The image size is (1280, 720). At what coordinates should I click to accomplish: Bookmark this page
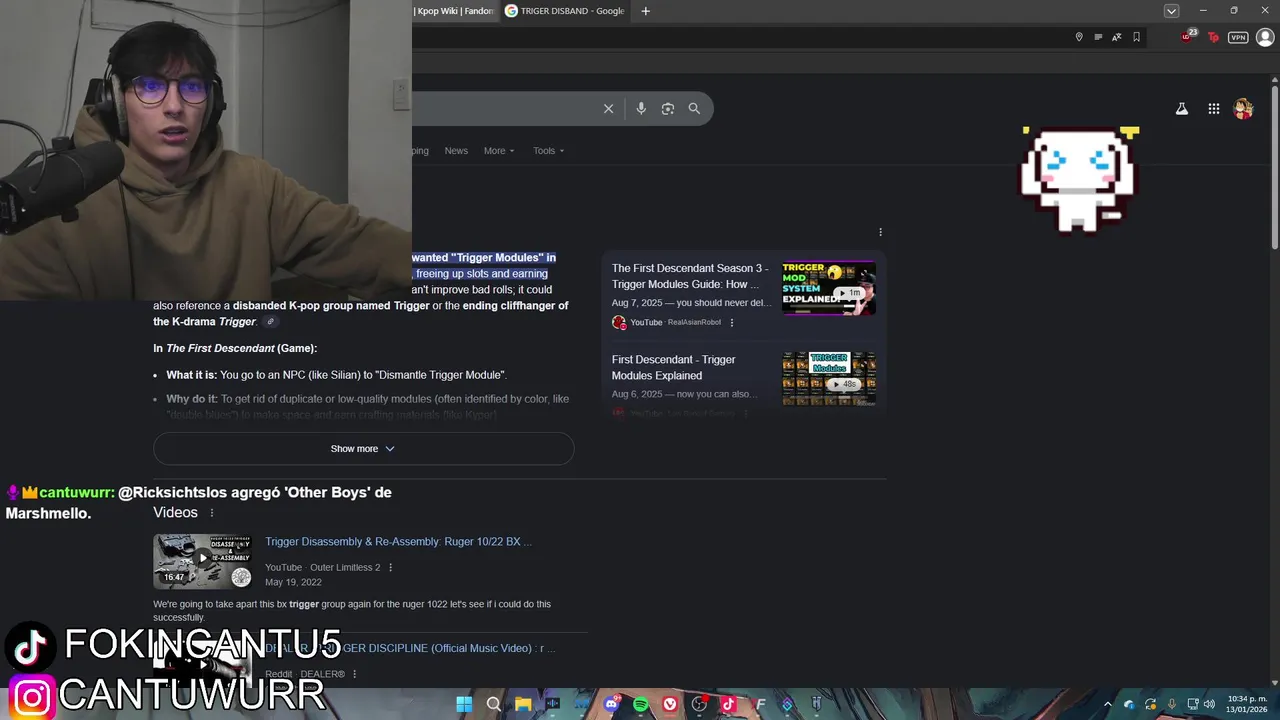(x=1136, y=37)
